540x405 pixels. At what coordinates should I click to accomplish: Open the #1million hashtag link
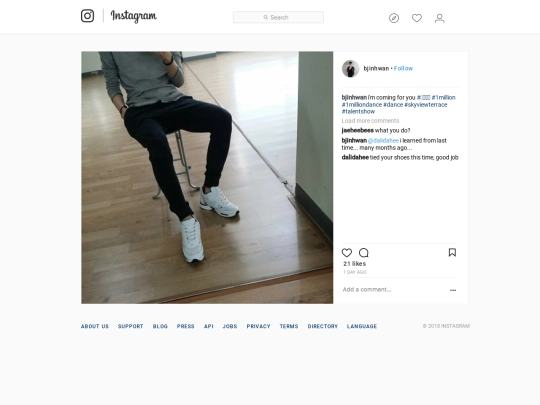tap(444, 97)
